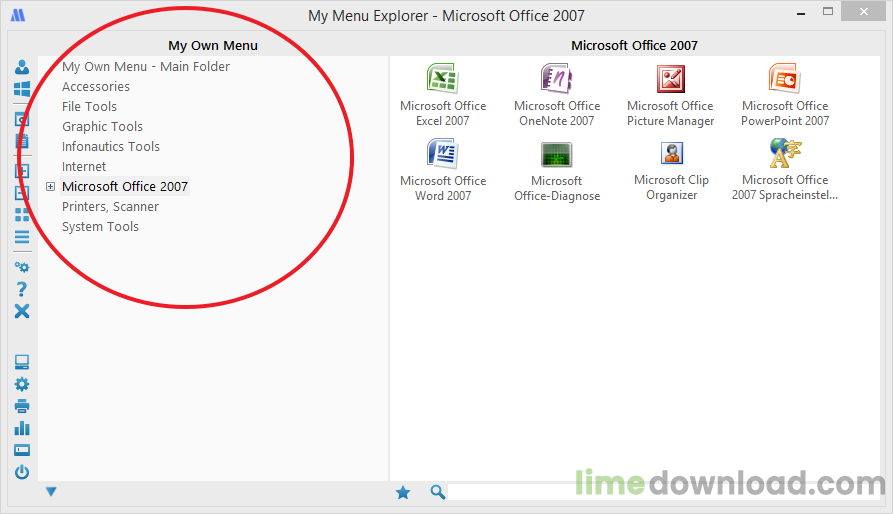893x514 pixels.
Task: Click the collapse-all minus box sidebar icon
Action: point(22,193)
